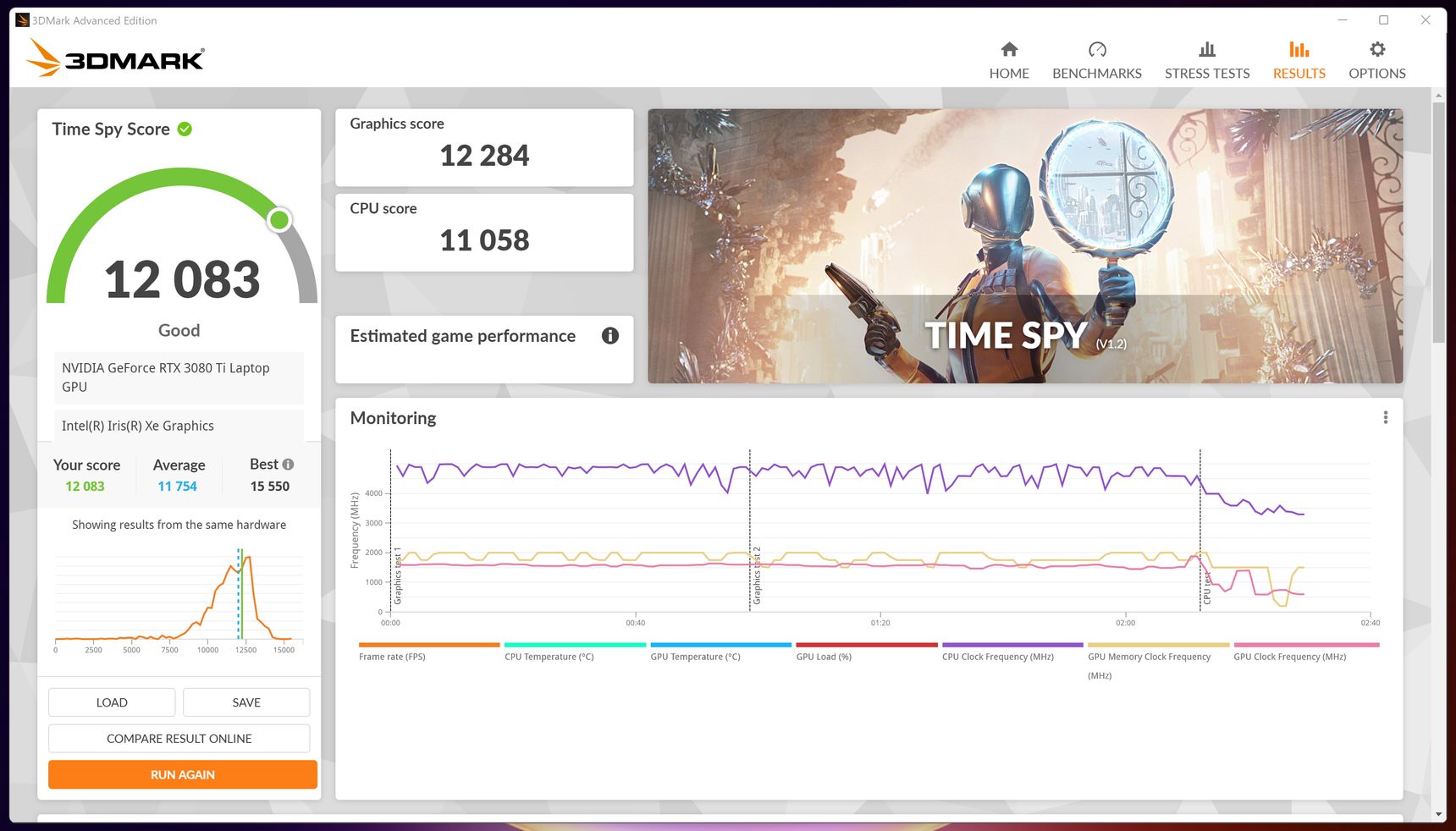The image size is (1456, 831).
Task: Click the main score 12 083
Action: tap(182, 279)
